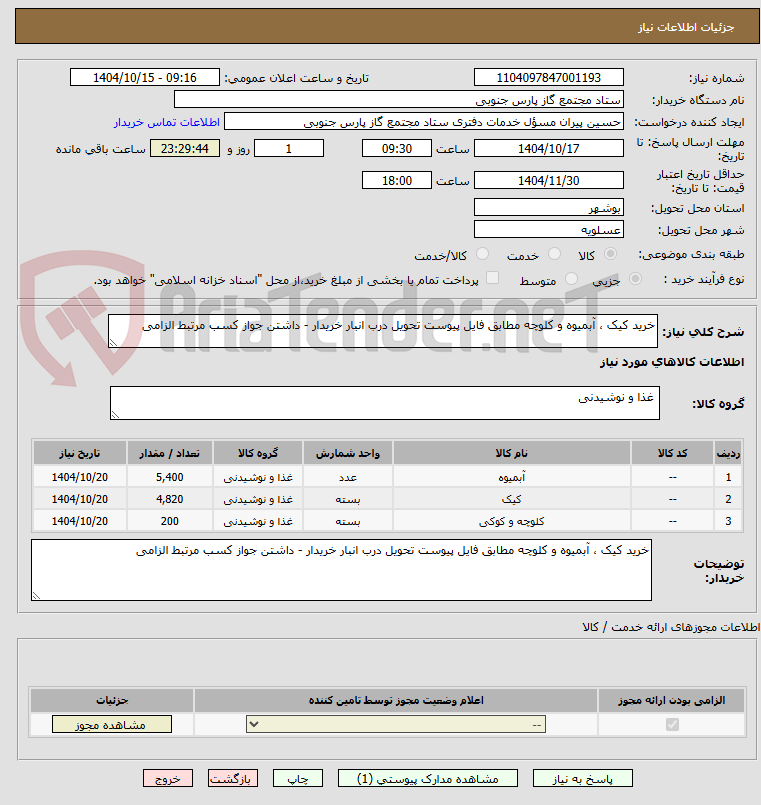Click the goods group field غذا و نوشیدنی
This screenshot has width=761, height=805.
click(385, 403)
